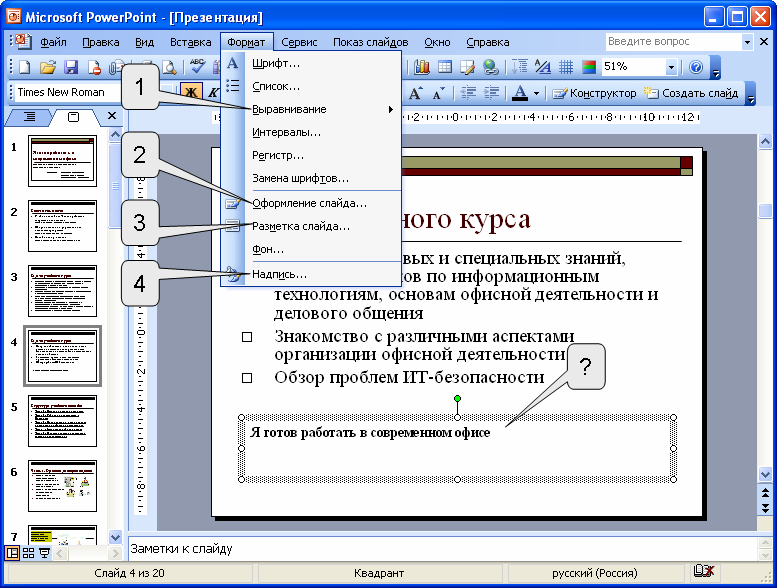Open the Сервис menu
Viewport: 777px width, 588px height.
(x=299, y=42)
